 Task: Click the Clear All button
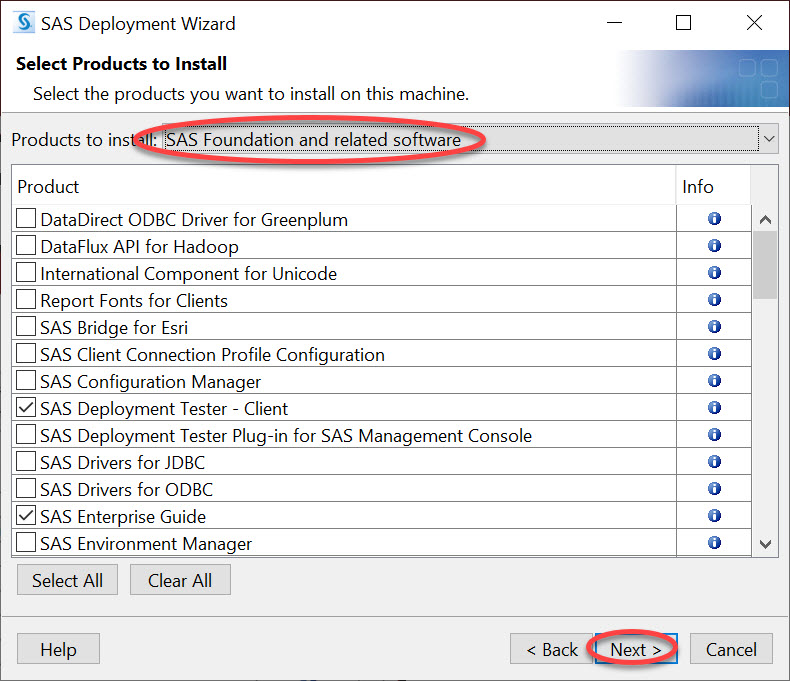pos(180,580)
